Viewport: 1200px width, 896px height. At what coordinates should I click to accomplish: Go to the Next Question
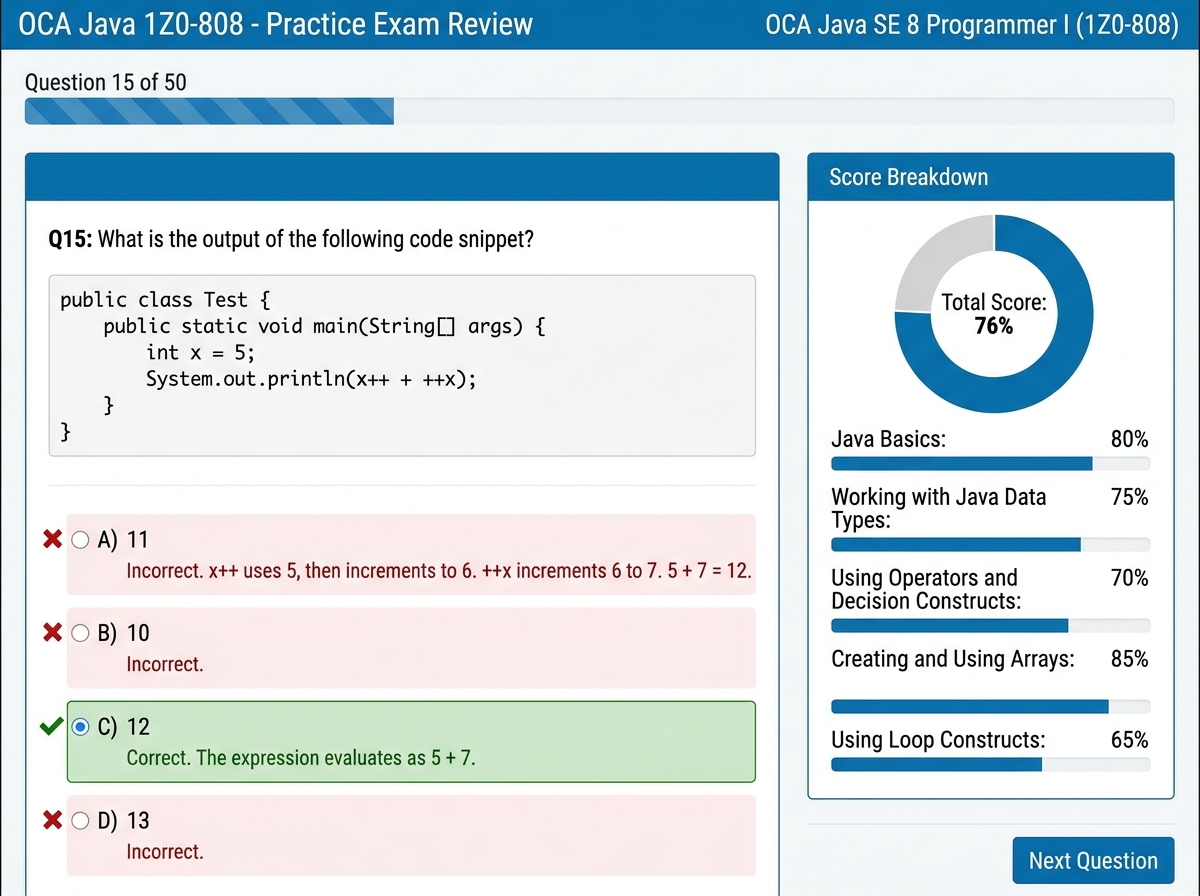click(1093, 861)
